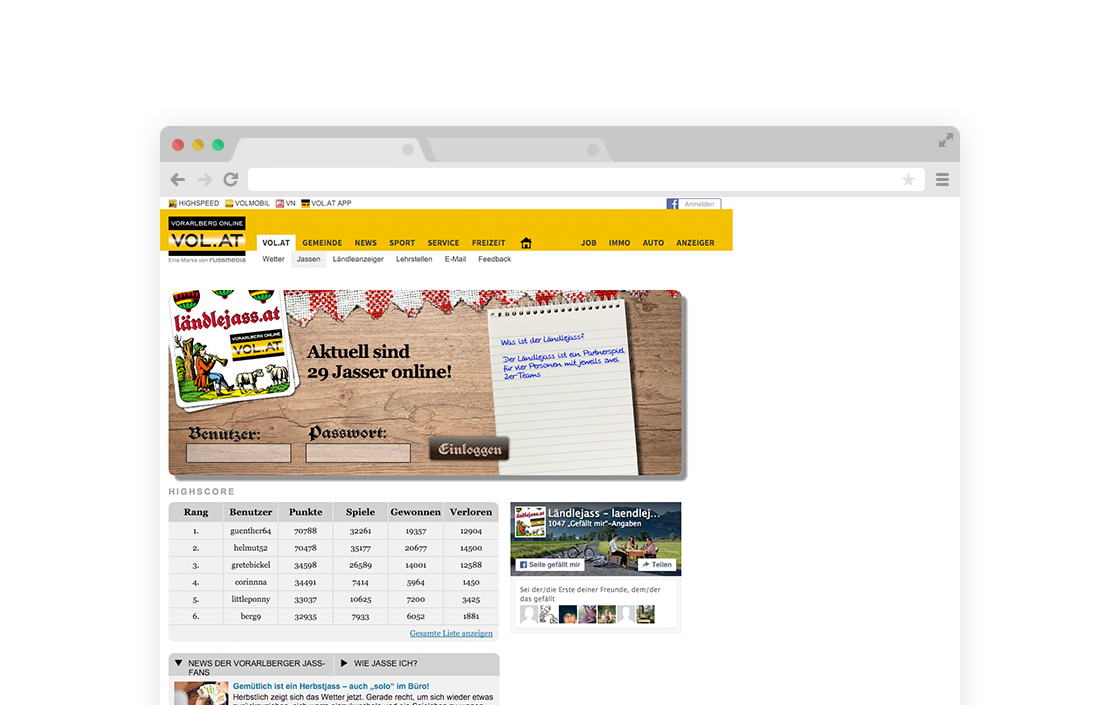The image size is (1120, 705).
Task: Toggle fullscreen with the expand arrows icon
Action: click(x=946, y=141)
